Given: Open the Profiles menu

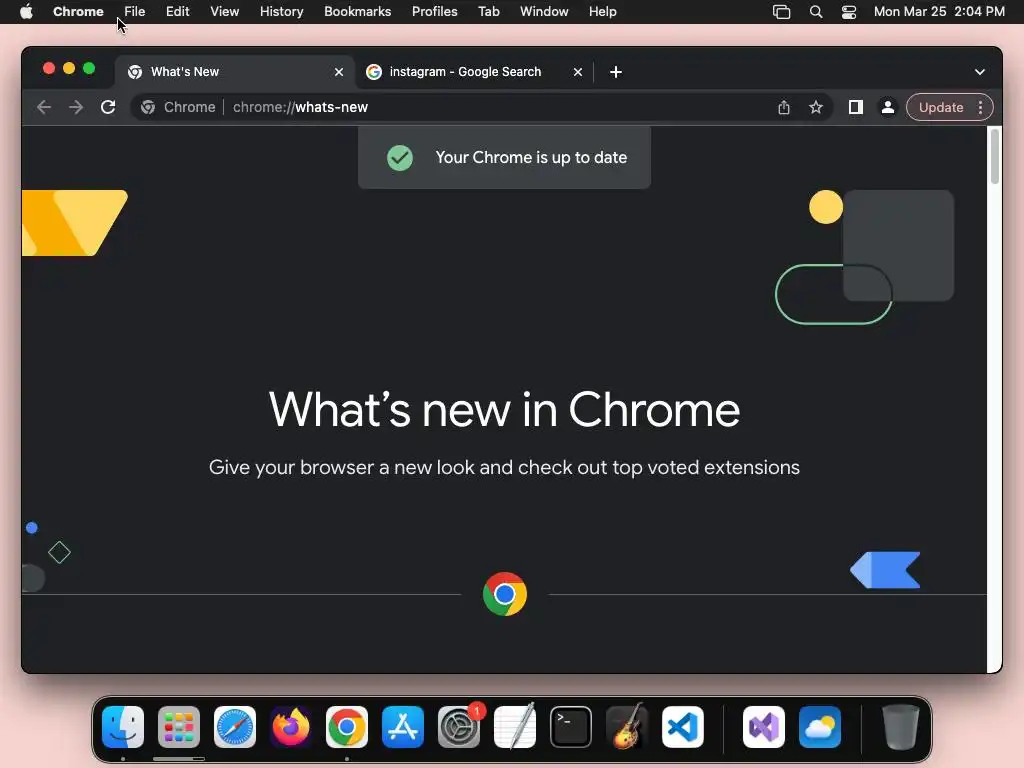Looking at the screenshot, I should 434,12.
